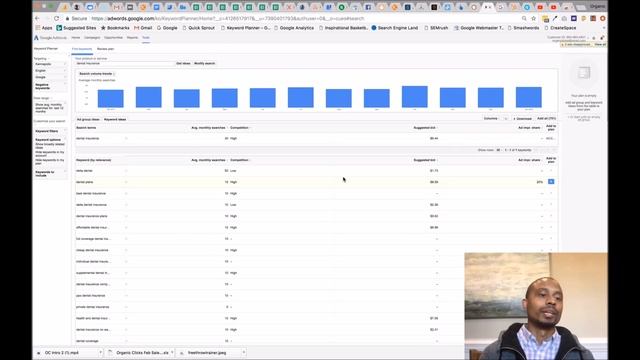
Task: Click the browser address bar URL
Action: tap(227, 18)
